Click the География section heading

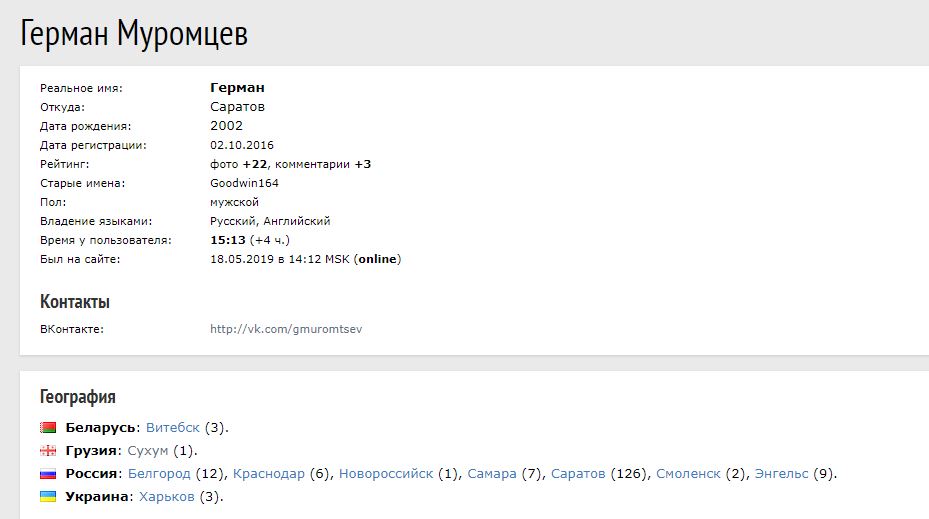pyautogui.click(x=78, y=397)
